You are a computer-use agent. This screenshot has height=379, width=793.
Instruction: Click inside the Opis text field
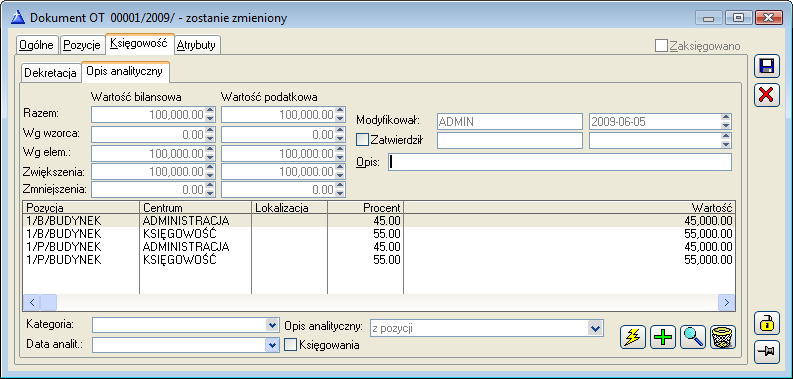tap(560, 162)
